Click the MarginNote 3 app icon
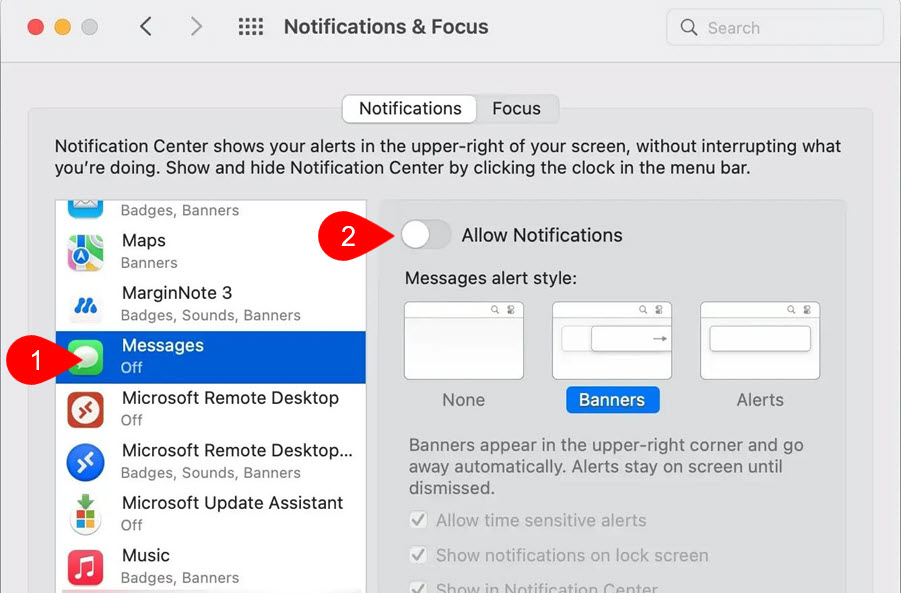Viewport: 901px width, 593px height. tap(86, 305)
